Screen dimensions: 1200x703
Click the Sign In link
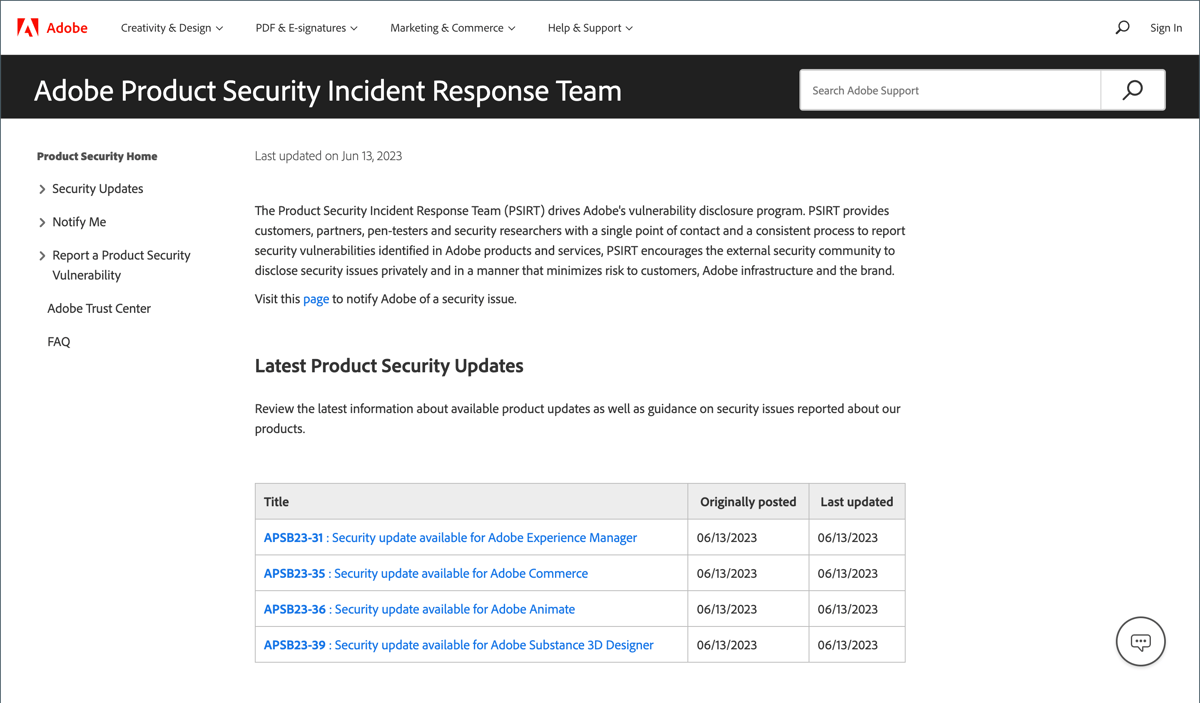pyautogui.click(x=1166, y=28)
